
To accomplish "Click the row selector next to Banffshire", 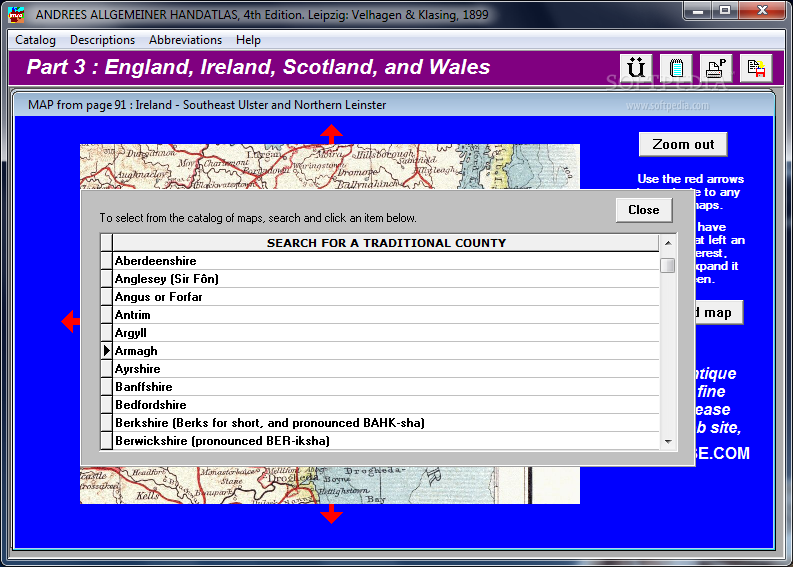I will (106, 387).
